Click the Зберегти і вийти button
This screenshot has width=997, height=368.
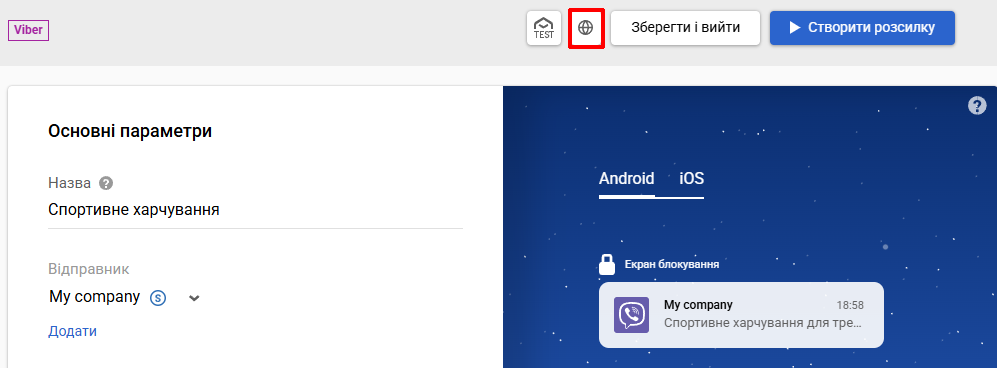point(685,28)
